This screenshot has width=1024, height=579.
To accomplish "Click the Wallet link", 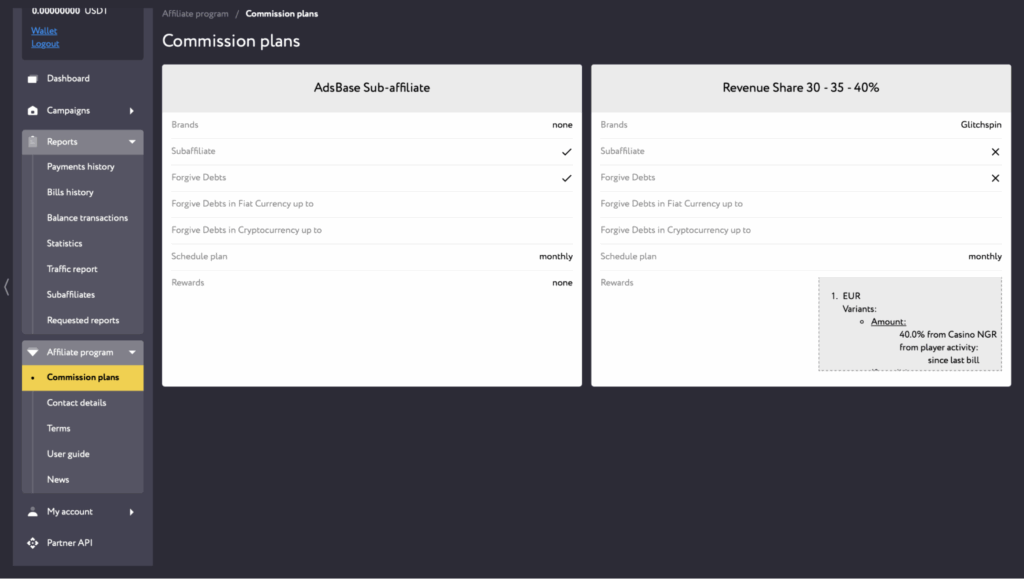I will click(44, 31).
